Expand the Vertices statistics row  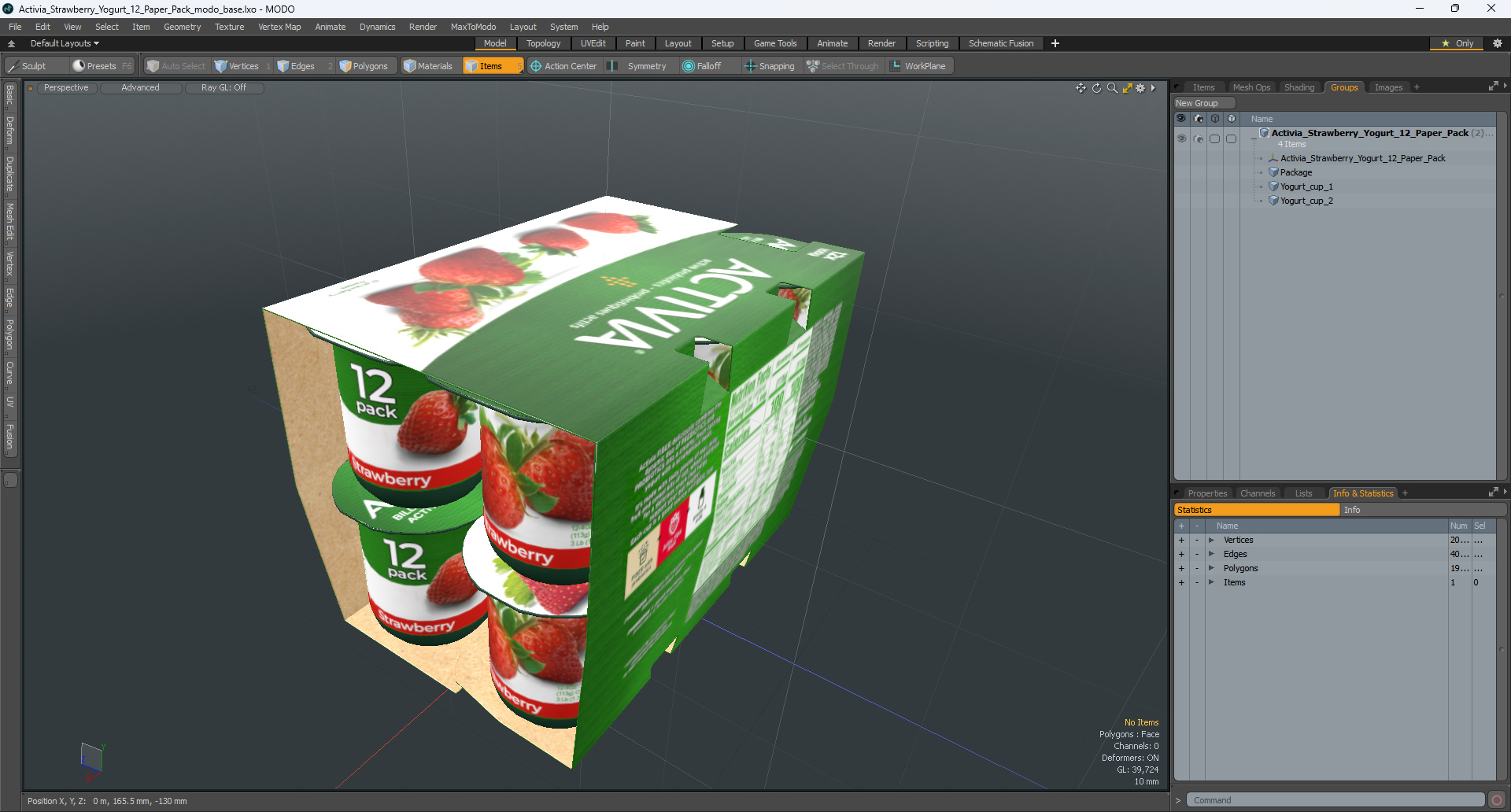coord(1211,540)
